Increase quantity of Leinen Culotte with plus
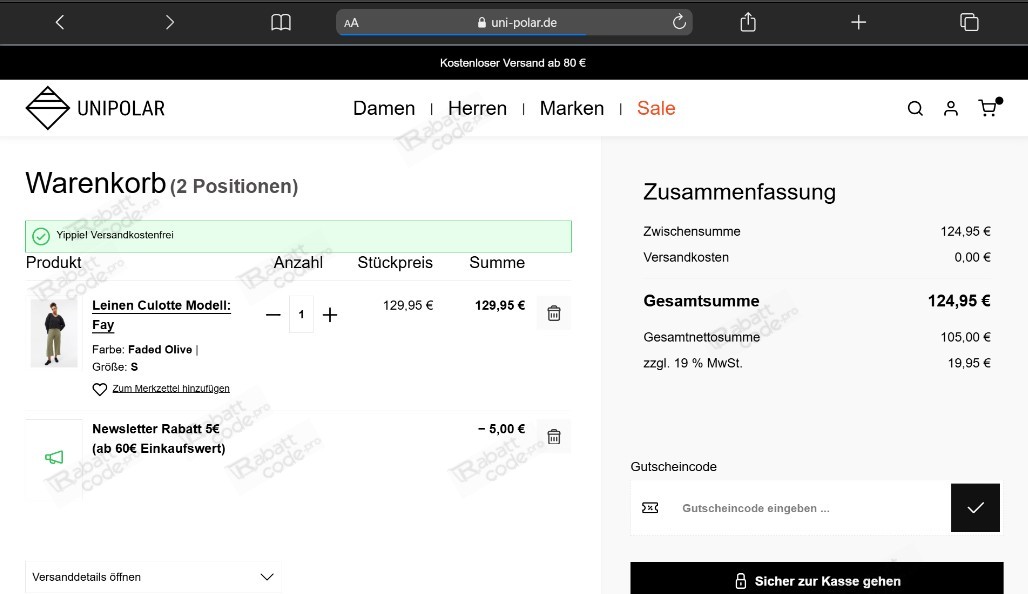This screenshot has height=594, width=1028. click(330, 315)
